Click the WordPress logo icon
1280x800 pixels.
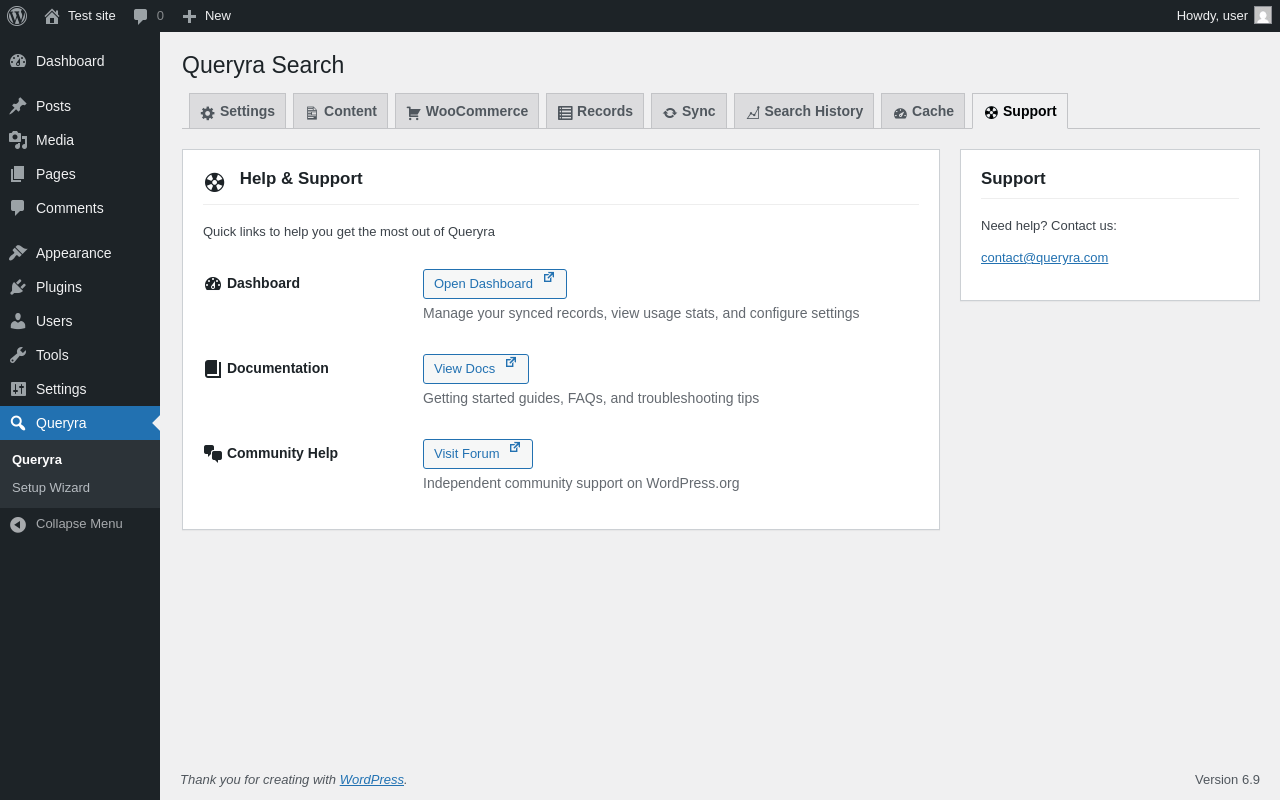[17, 16]
